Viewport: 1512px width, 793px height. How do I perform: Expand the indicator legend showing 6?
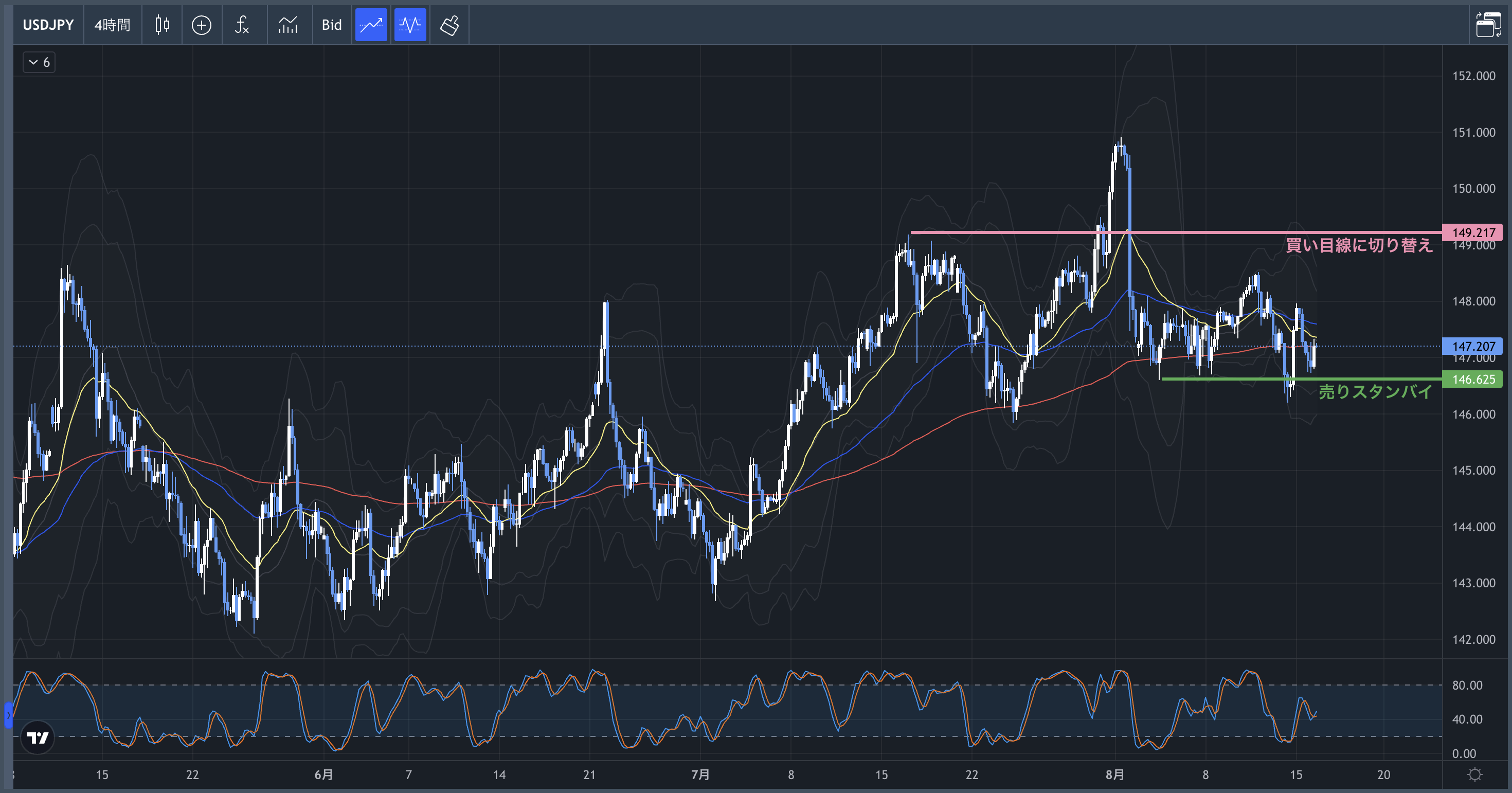tap(39, 62)
